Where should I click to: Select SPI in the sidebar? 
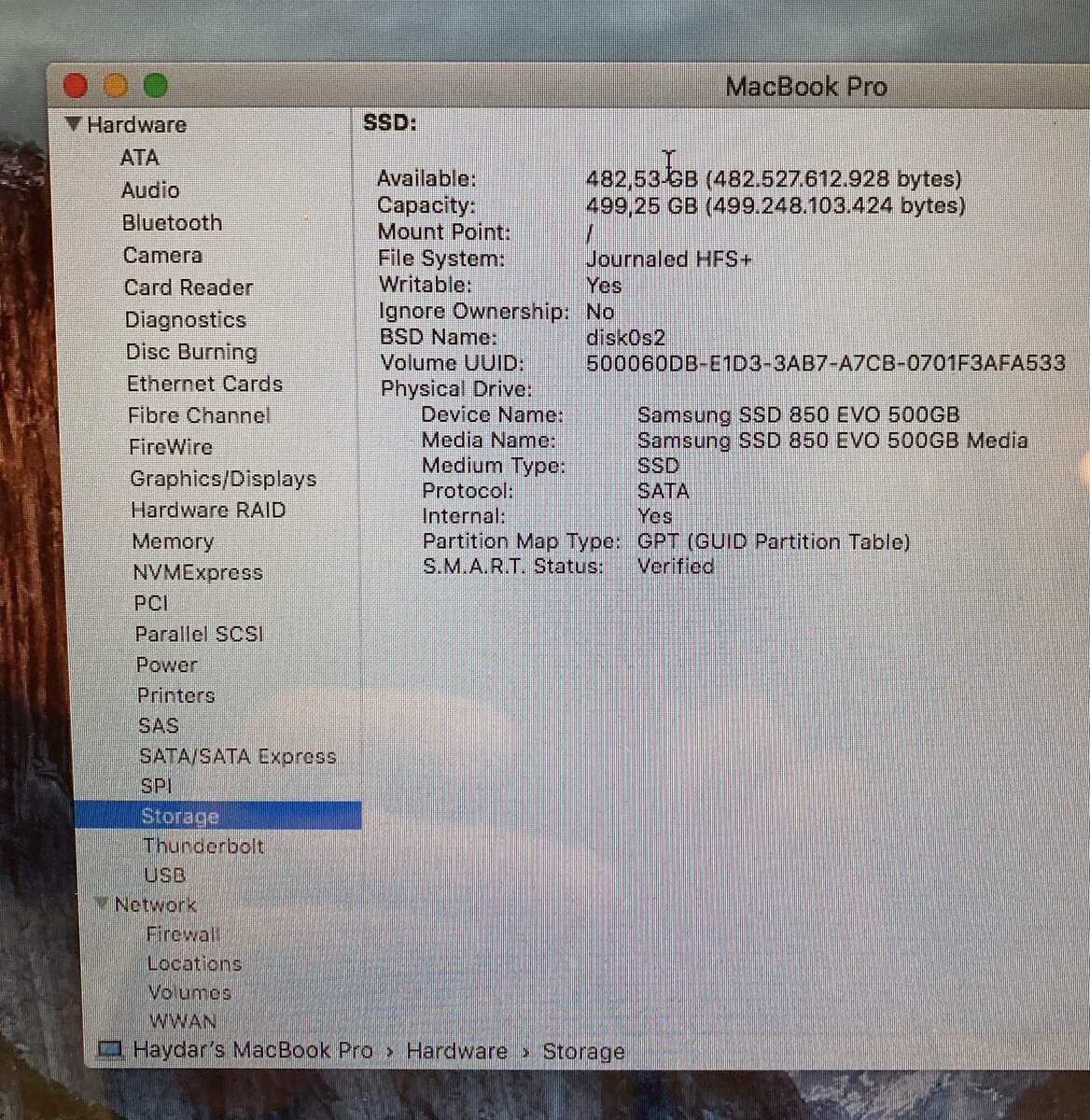coord(157,786)
